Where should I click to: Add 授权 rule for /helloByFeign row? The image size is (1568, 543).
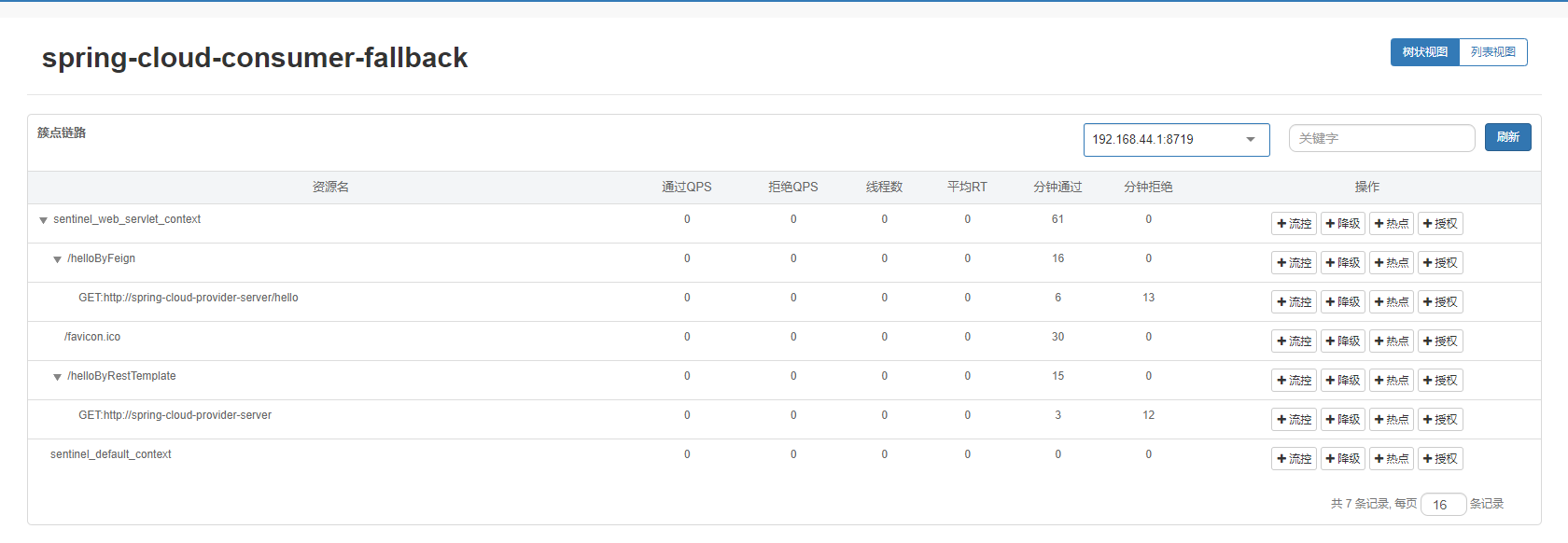click(1440, 263)
